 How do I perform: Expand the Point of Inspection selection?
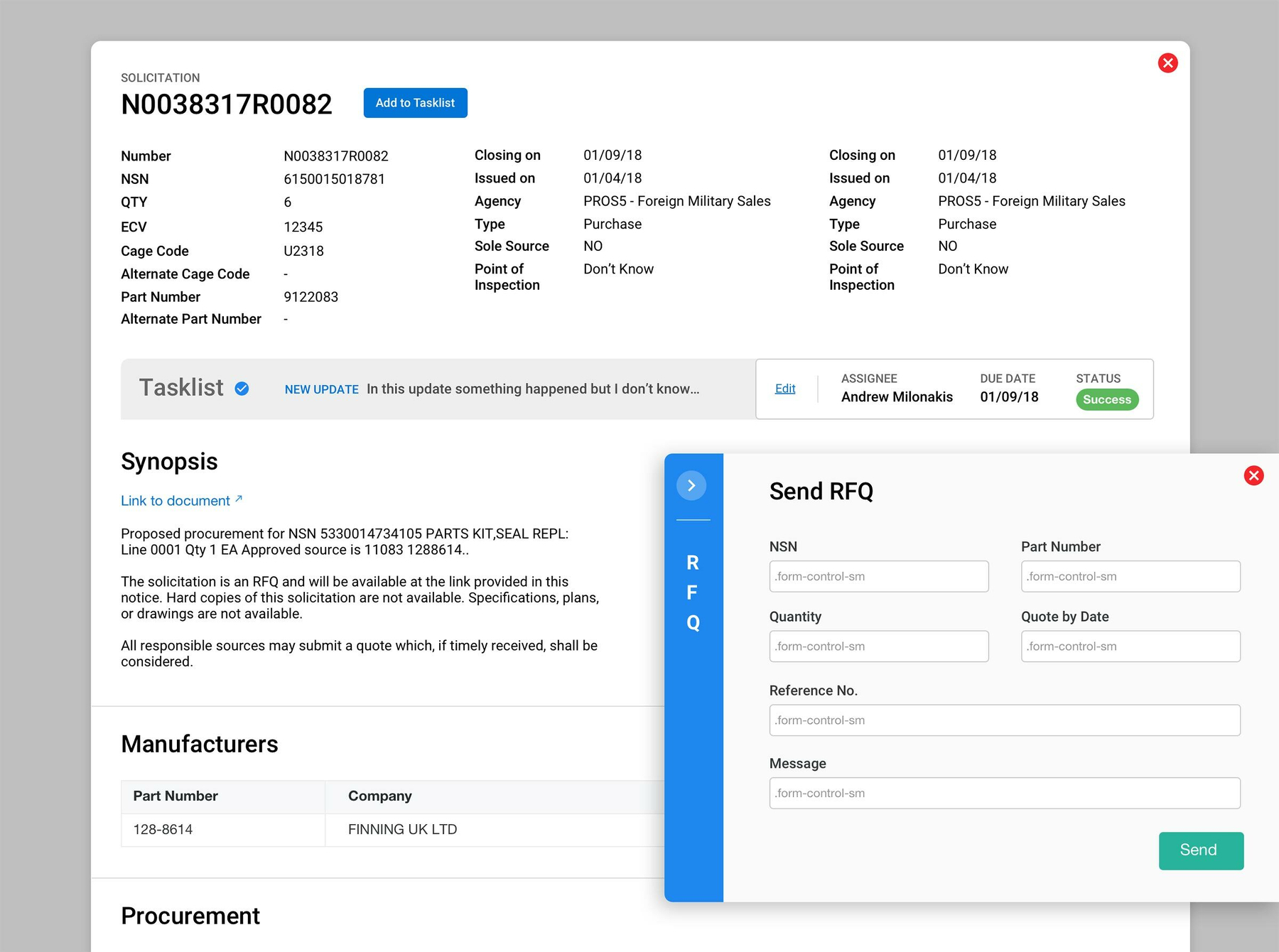click(618, 269)
